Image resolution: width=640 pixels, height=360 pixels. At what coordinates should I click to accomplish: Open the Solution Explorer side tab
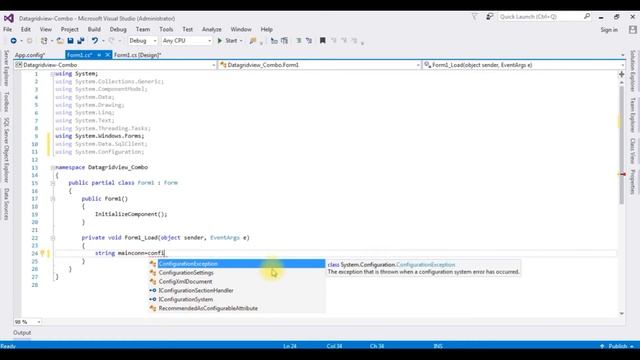coord(633,71)
